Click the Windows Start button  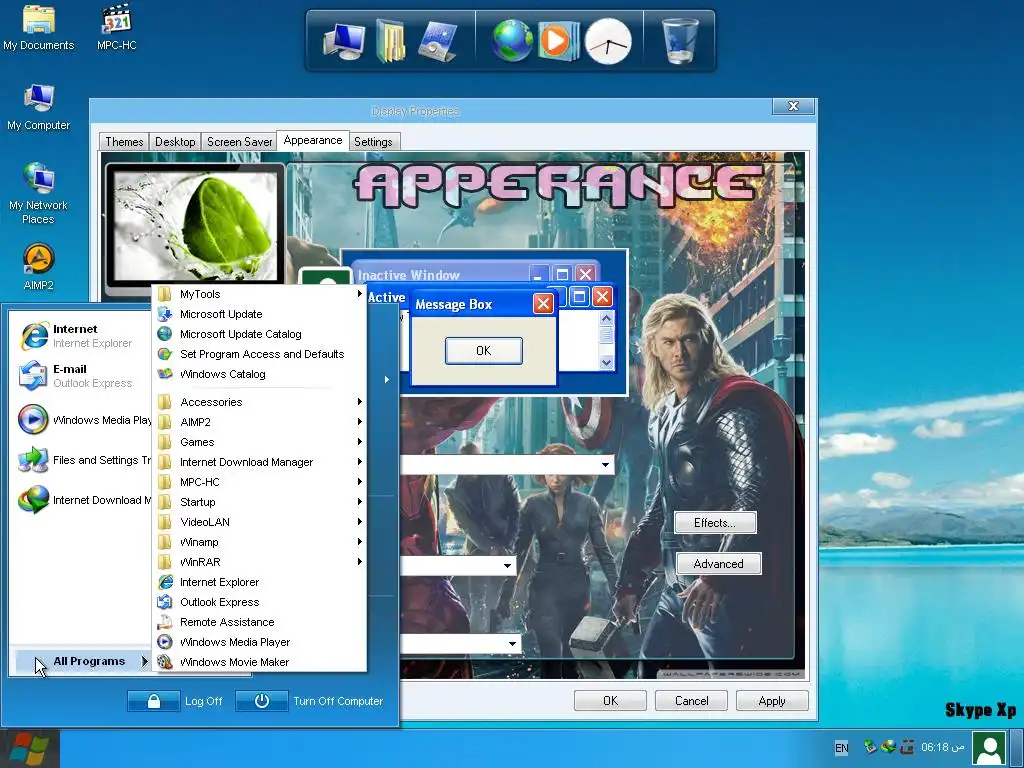click(29, 749)
